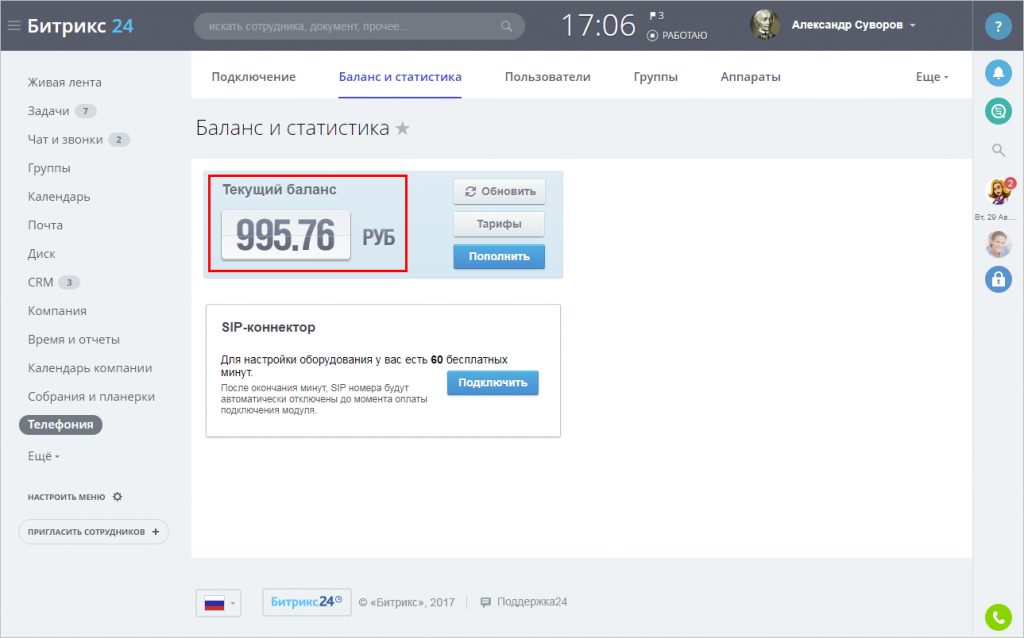This screenshot has width=1024, height=638.
Task: Click the Битрикс 24 header logo
Action: pyautogui.click(x=80, y=26)
